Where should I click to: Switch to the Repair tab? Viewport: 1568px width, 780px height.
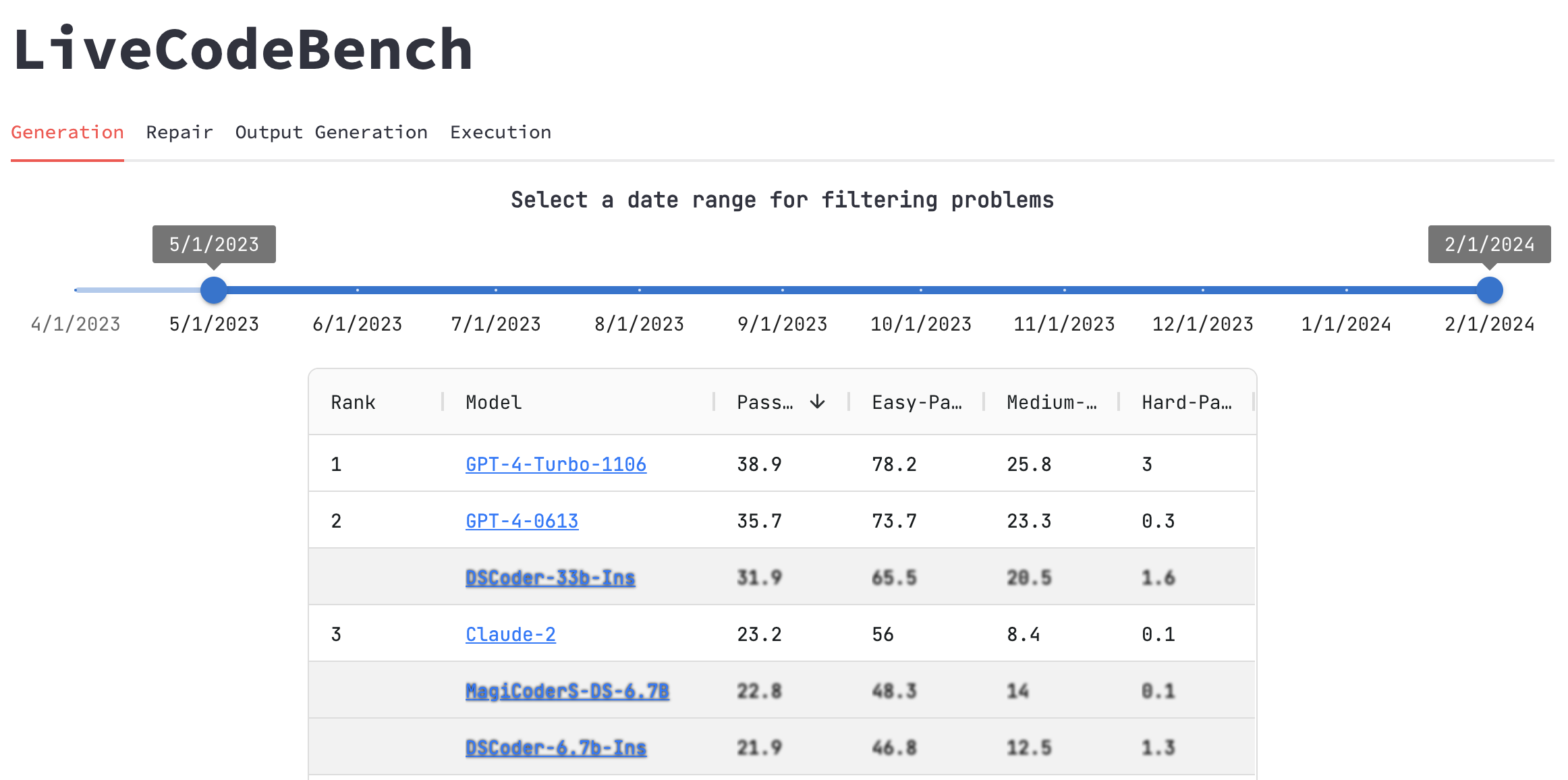pos(179,132)
